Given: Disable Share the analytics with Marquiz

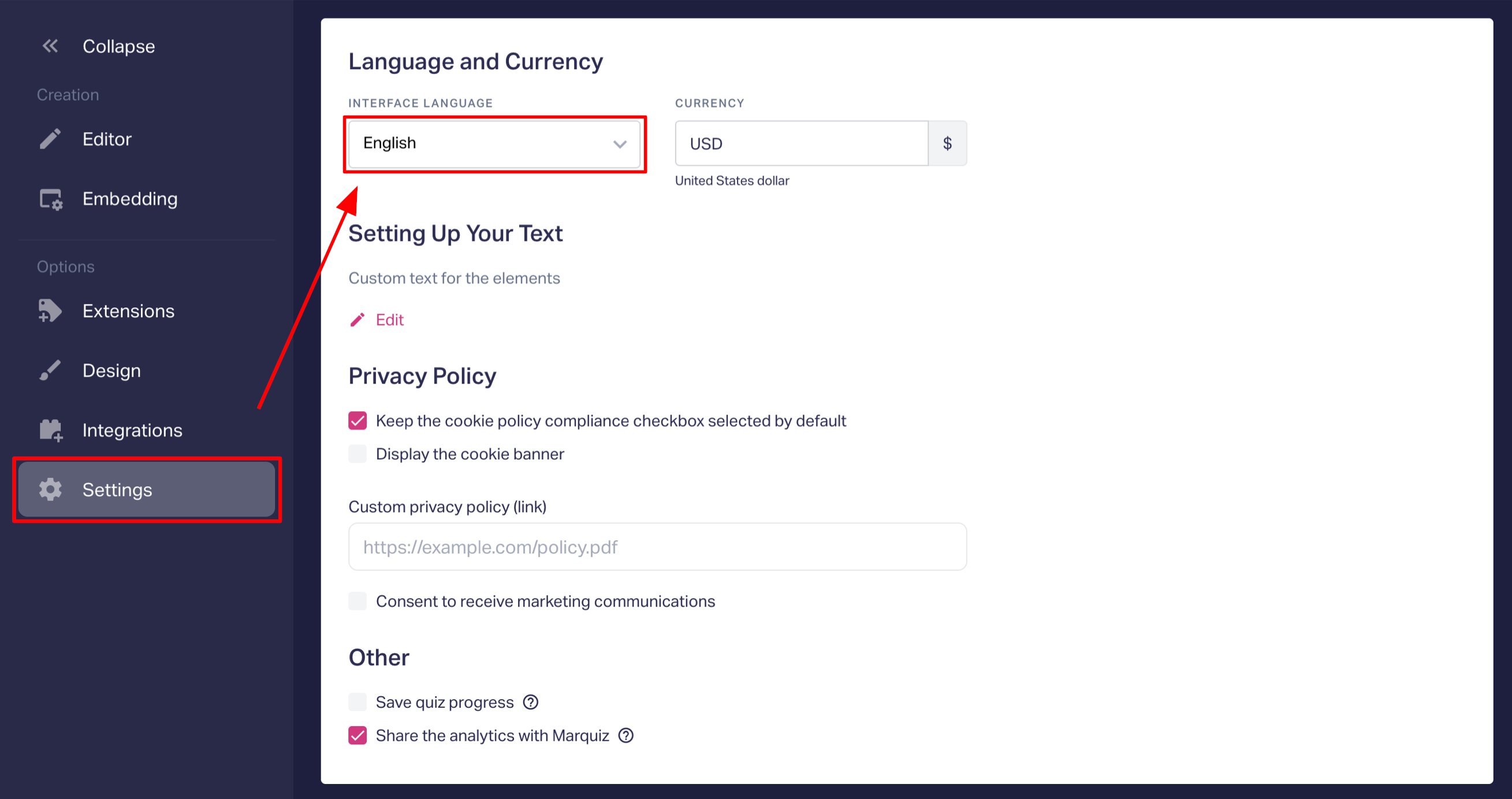Looking at the screenshot, I should pyautogui.click(x=357, y=735).
